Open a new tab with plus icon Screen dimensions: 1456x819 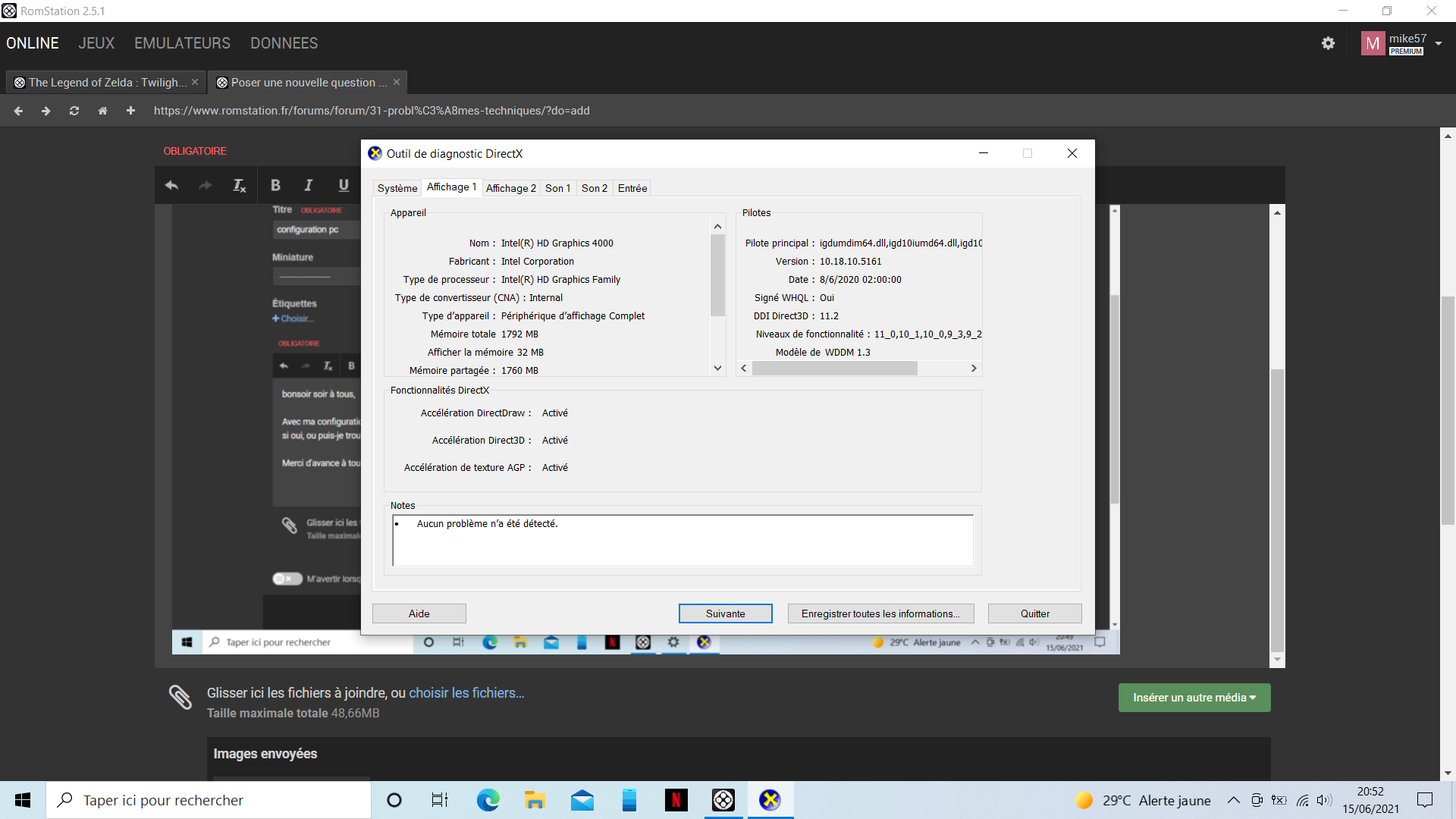point(130,111)
